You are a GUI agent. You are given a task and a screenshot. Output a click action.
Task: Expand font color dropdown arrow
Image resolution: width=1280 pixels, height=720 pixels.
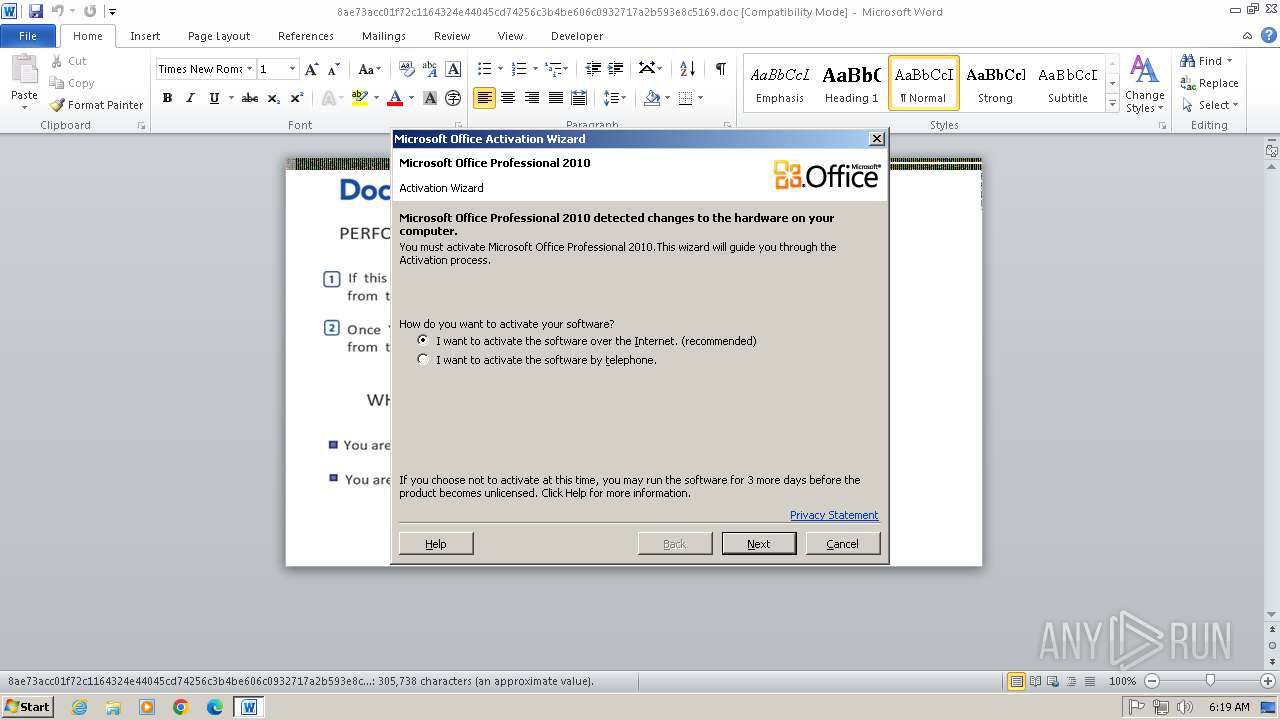(x=411, y=98)
